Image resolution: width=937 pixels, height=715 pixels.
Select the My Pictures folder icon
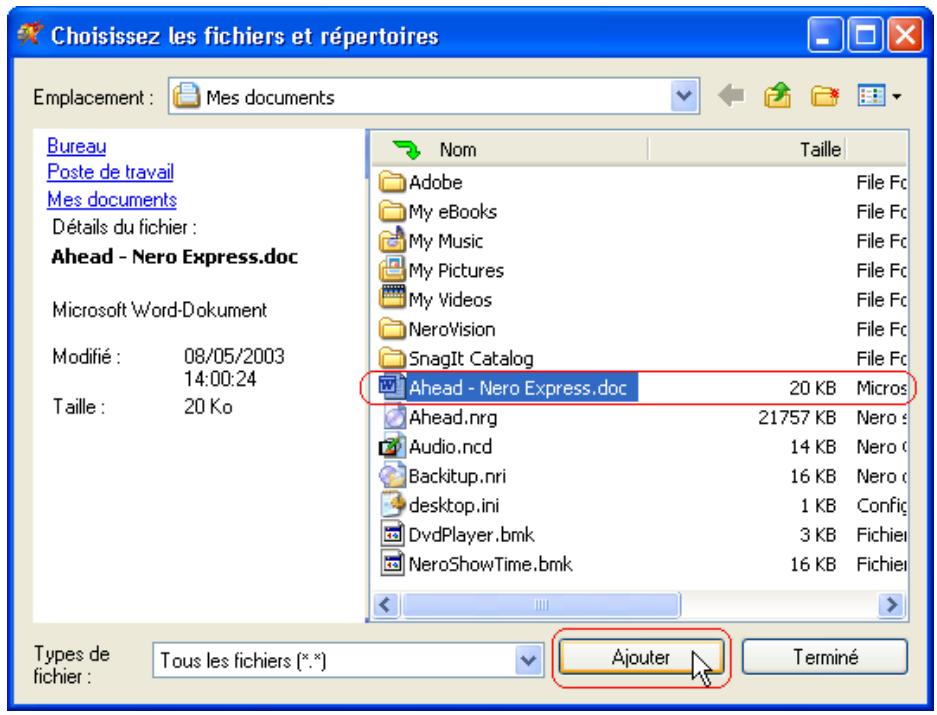tap(392, 270)
